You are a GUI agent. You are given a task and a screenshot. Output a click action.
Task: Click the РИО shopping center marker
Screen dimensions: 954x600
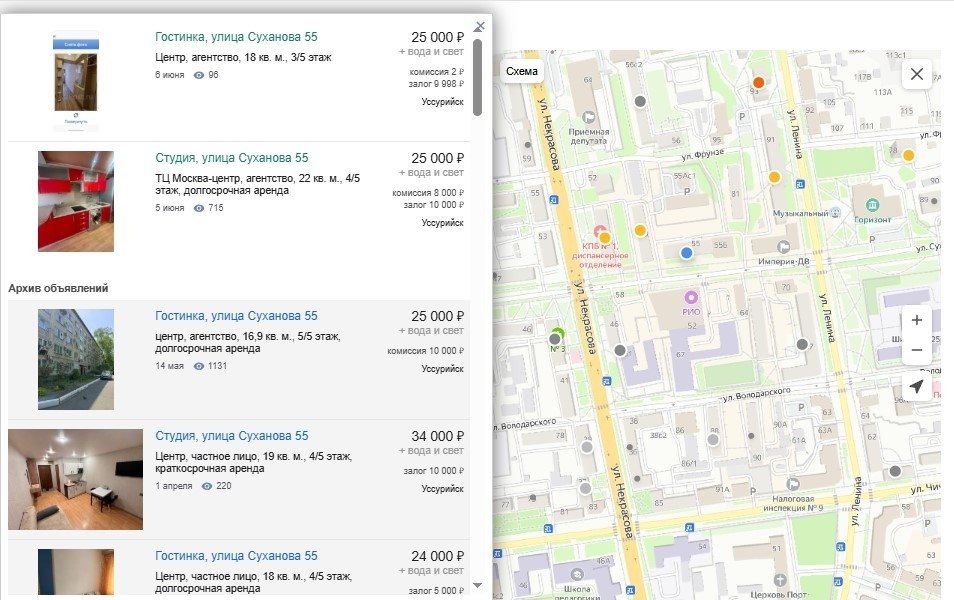click(x=691, y=298)
